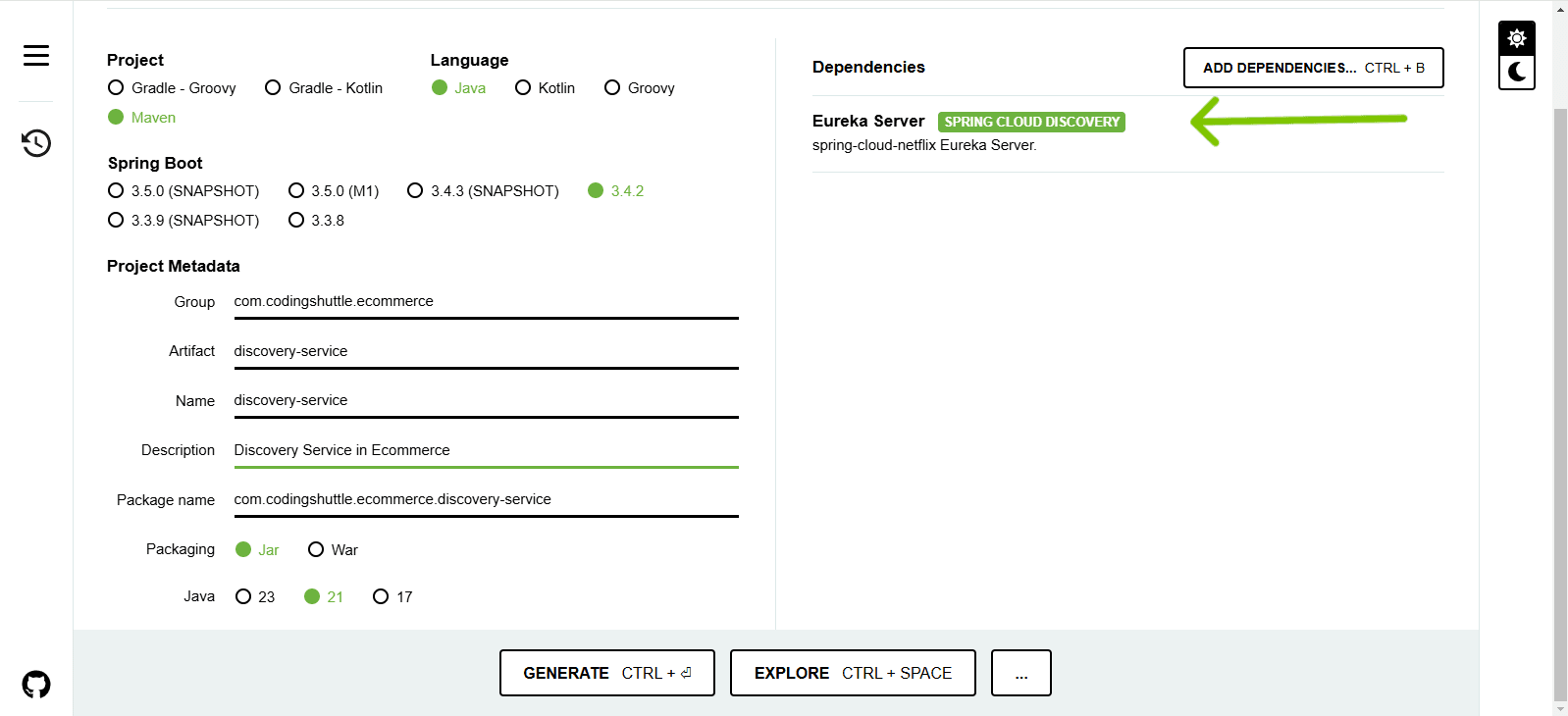Click the Dependencies heading

pyautogui.click(x=868, y=68)
